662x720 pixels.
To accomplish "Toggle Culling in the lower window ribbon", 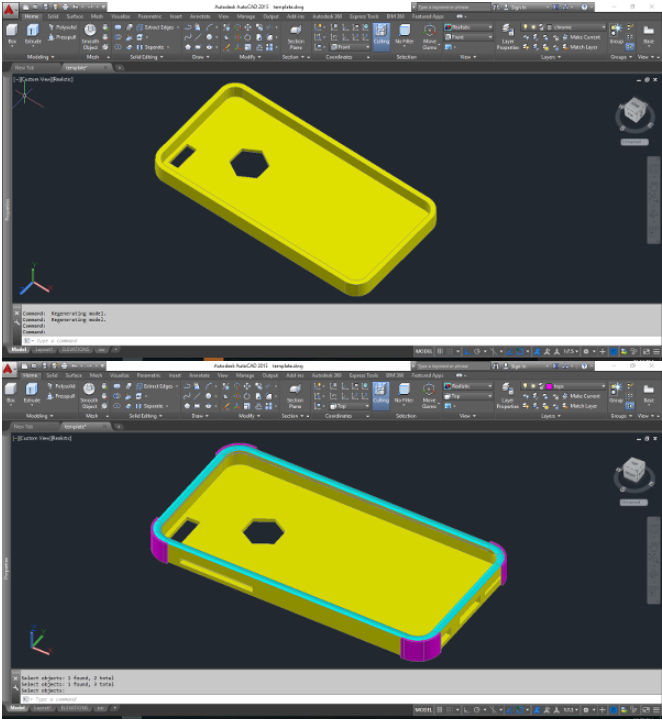I will coord(381,395).
